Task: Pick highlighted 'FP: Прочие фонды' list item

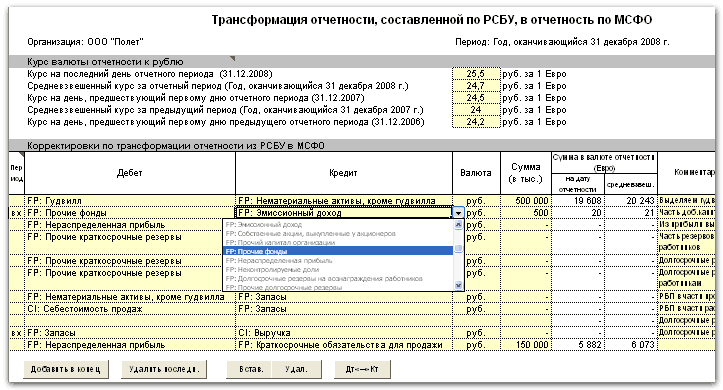Action: (338, 251)
